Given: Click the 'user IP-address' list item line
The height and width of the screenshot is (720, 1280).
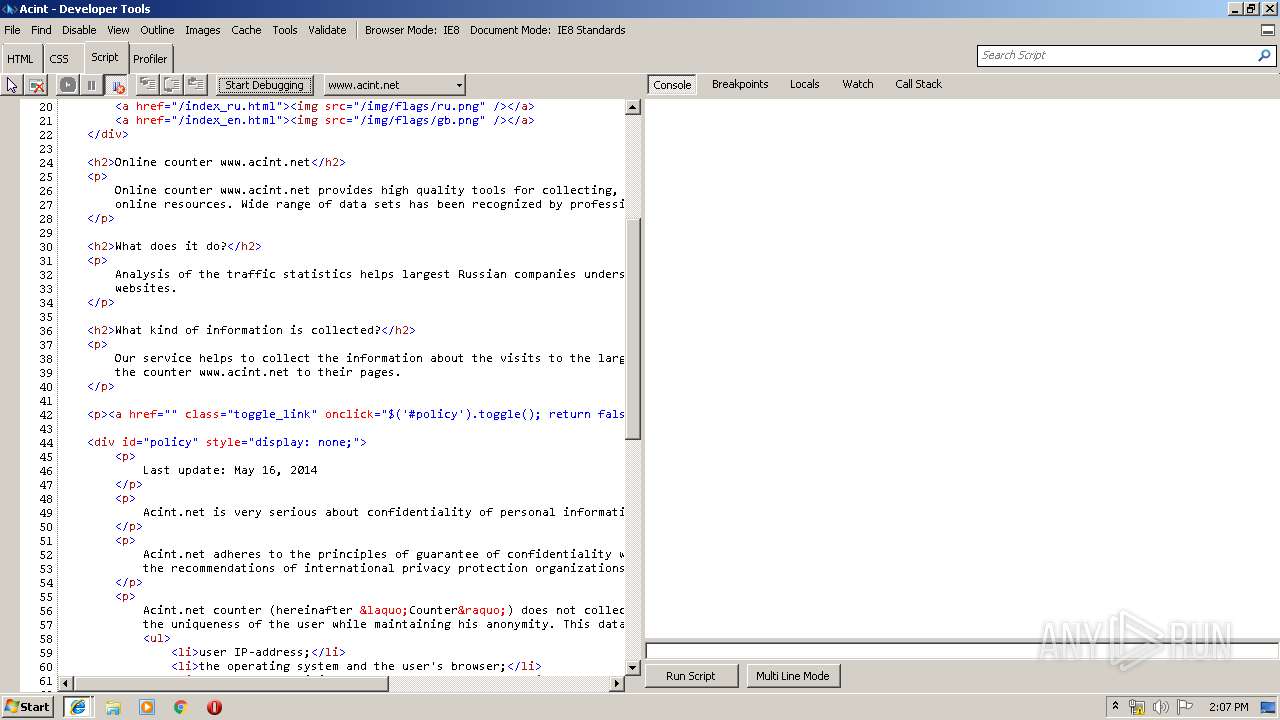Looking at the screenshot, I should pos(258,652).
